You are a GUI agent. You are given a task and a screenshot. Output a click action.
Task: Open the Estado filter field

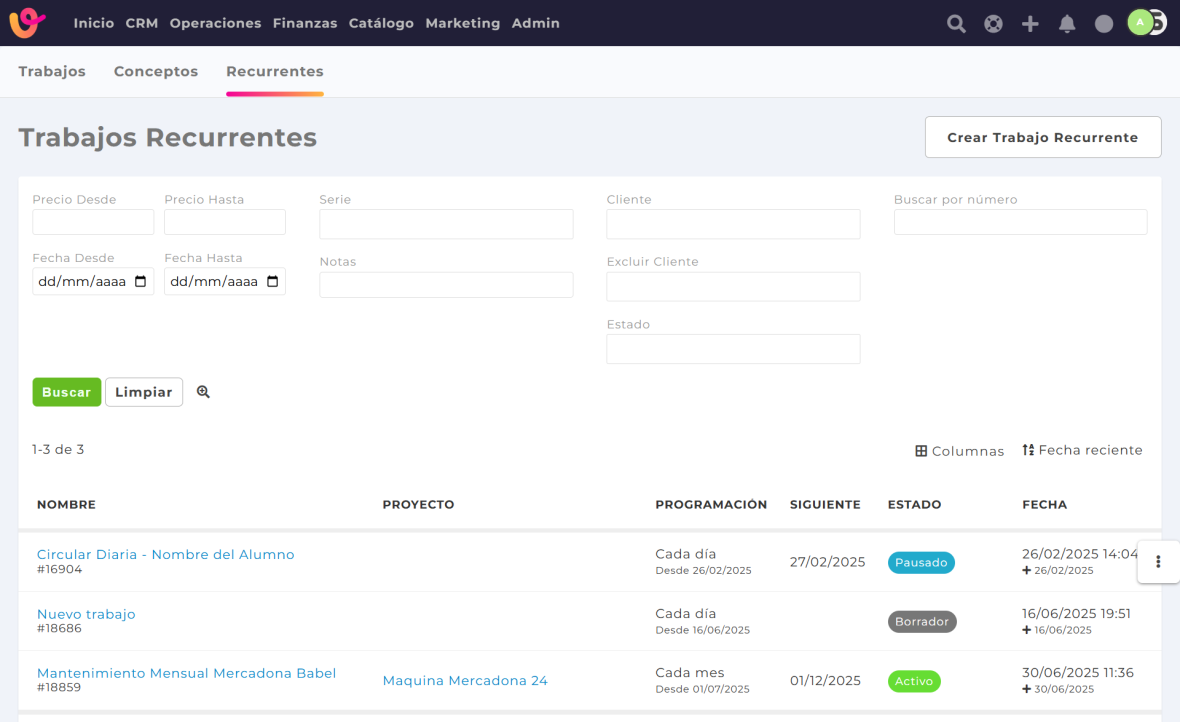point(733,349)
